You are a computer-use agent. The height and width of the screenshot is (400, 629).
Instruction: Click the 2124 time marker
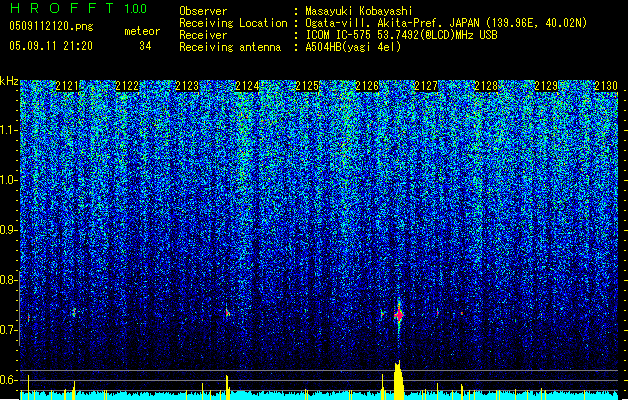click(247, 86)
